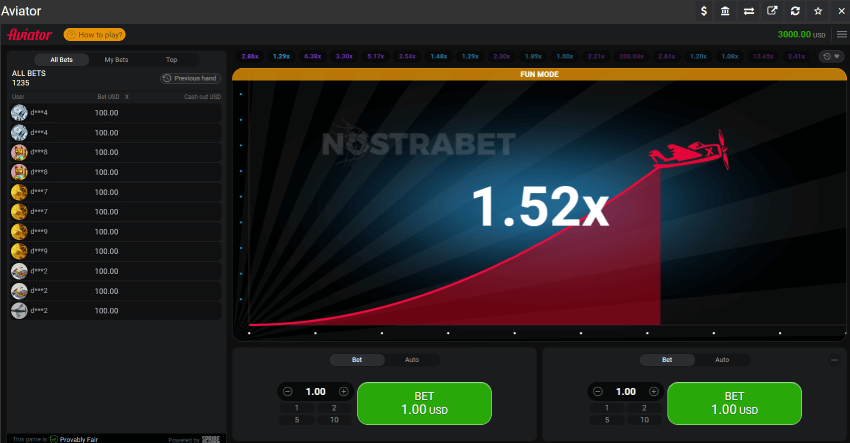Viewport: 850px width, 443px height.
Task: Click the Aviator logo
Action: click(x=30, y=35)
